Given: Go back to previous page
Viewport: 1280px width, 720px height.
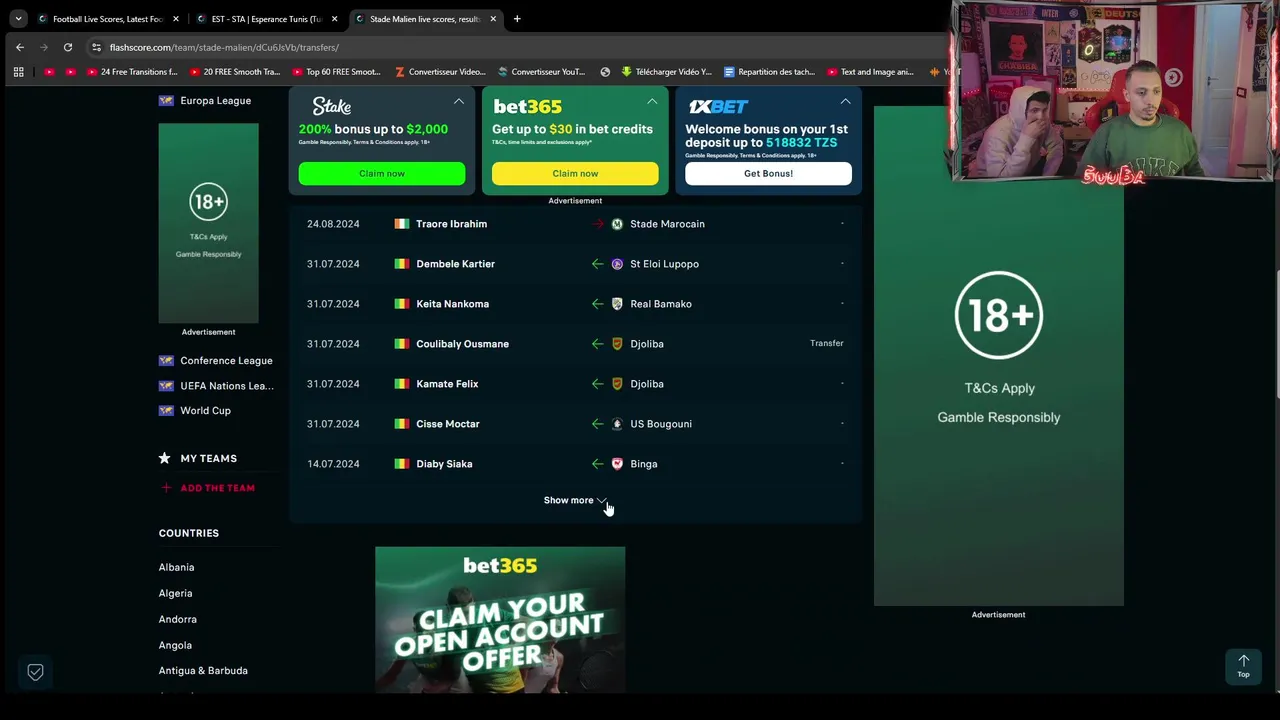Looking at the screenshot, I should [x=20, y=47].
